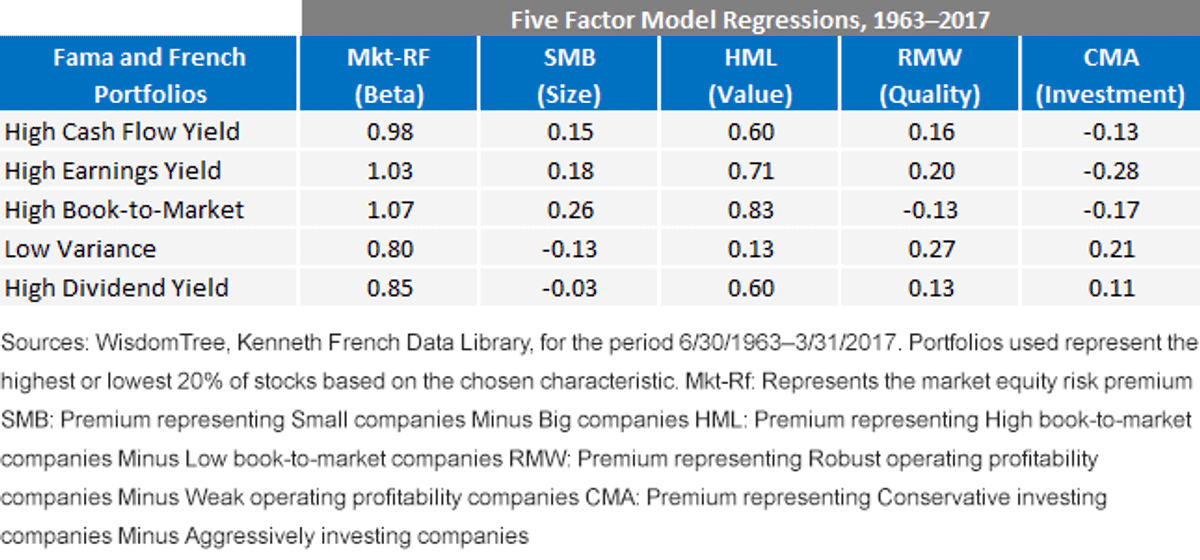The height and width of the screenshot is (560, 1200).
Task: Click the High Earnings Yield row label
Action: click(112, 171)
